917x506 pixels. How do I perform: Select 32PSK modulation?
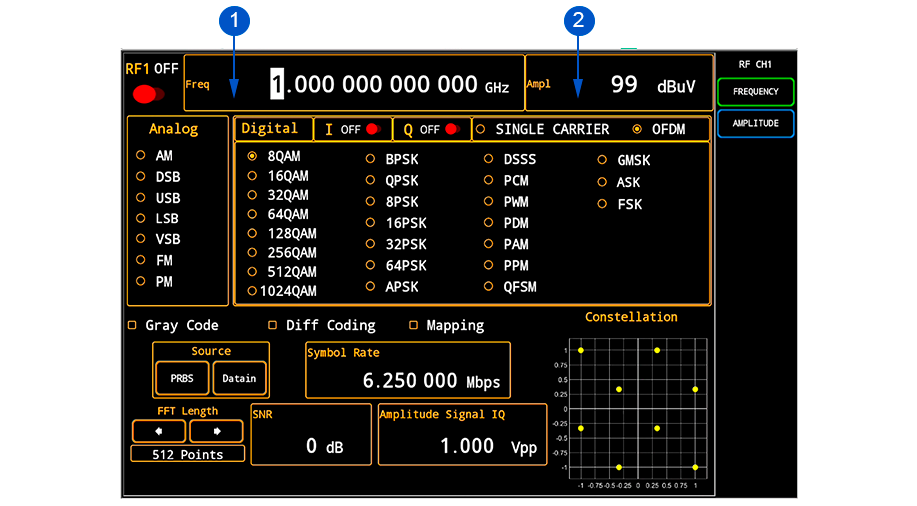pyautogui.click(x=370, y=243)
